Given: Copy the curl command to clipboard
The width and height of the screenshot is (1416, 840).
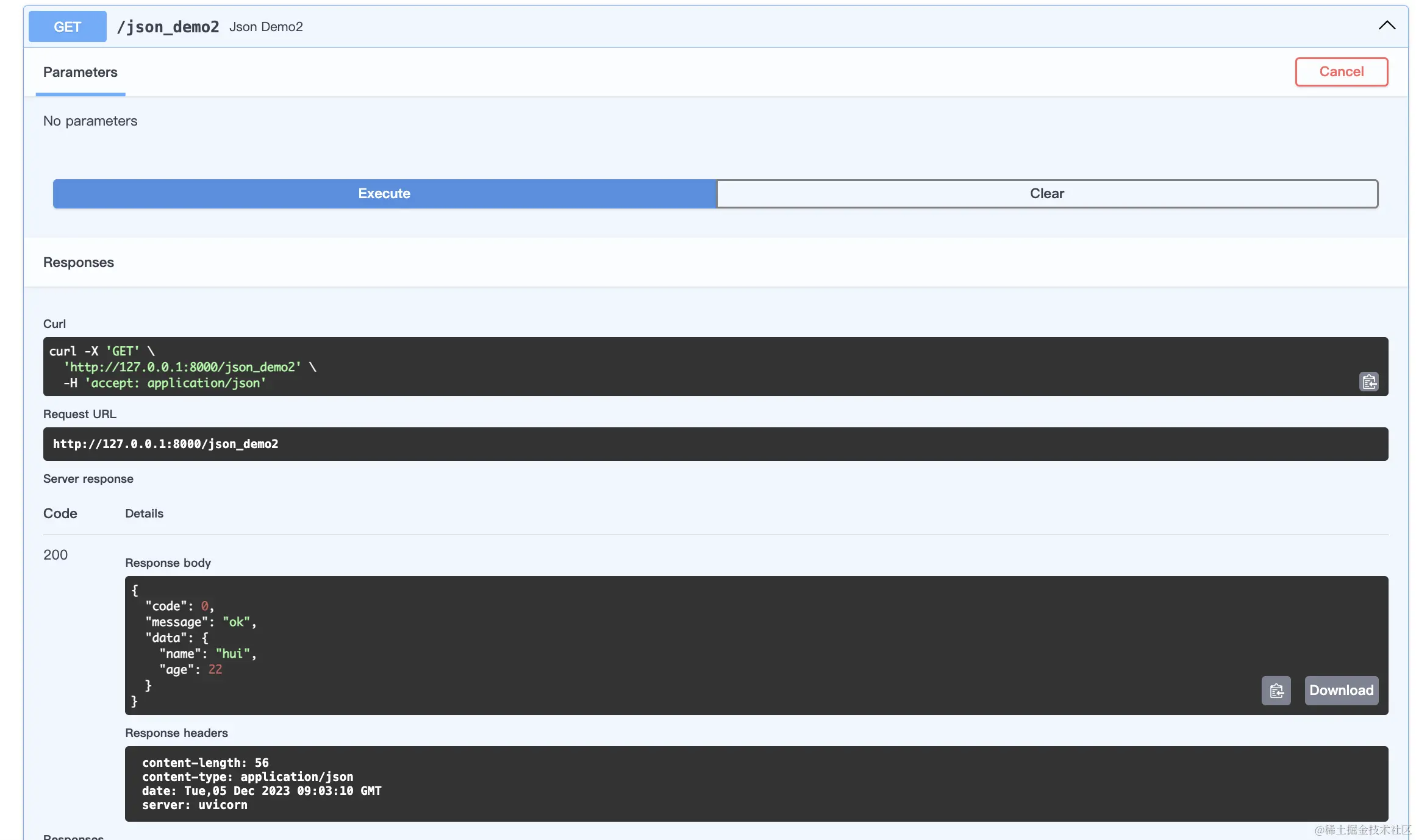Looking at the screenshot, I should click(x=1369, y=382).
